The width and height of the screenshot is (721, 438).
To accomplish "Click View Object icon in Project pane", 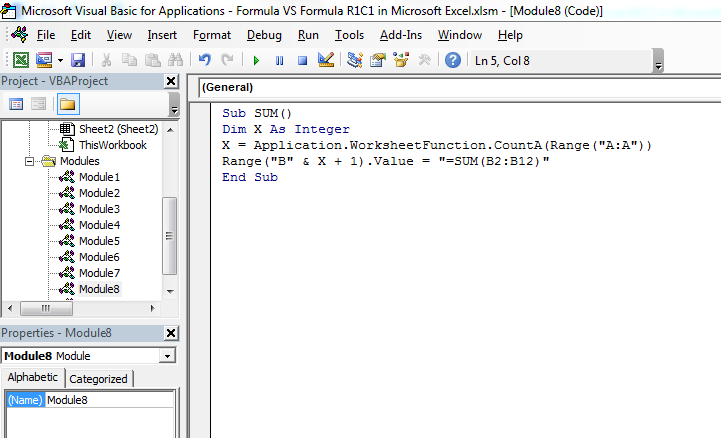I will point(39,104).
